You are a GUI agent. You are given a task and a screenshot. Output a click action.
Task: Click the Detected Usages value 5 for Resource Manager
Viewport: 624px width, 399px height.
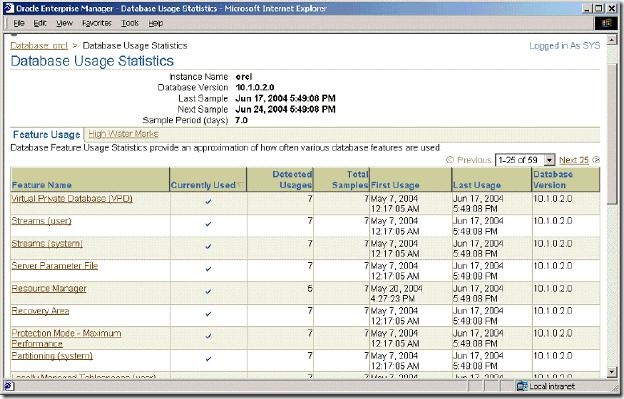pyautogui.click(x=310, y=288)
